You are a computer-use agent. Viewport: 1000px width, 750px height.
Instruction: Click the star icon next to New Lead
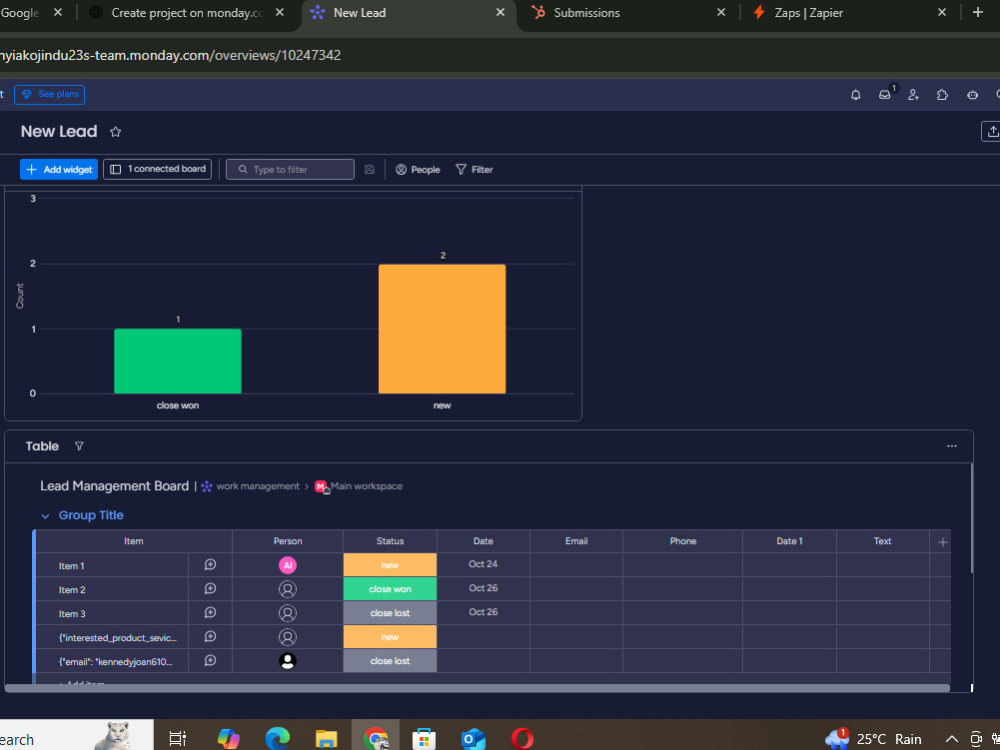115,132
